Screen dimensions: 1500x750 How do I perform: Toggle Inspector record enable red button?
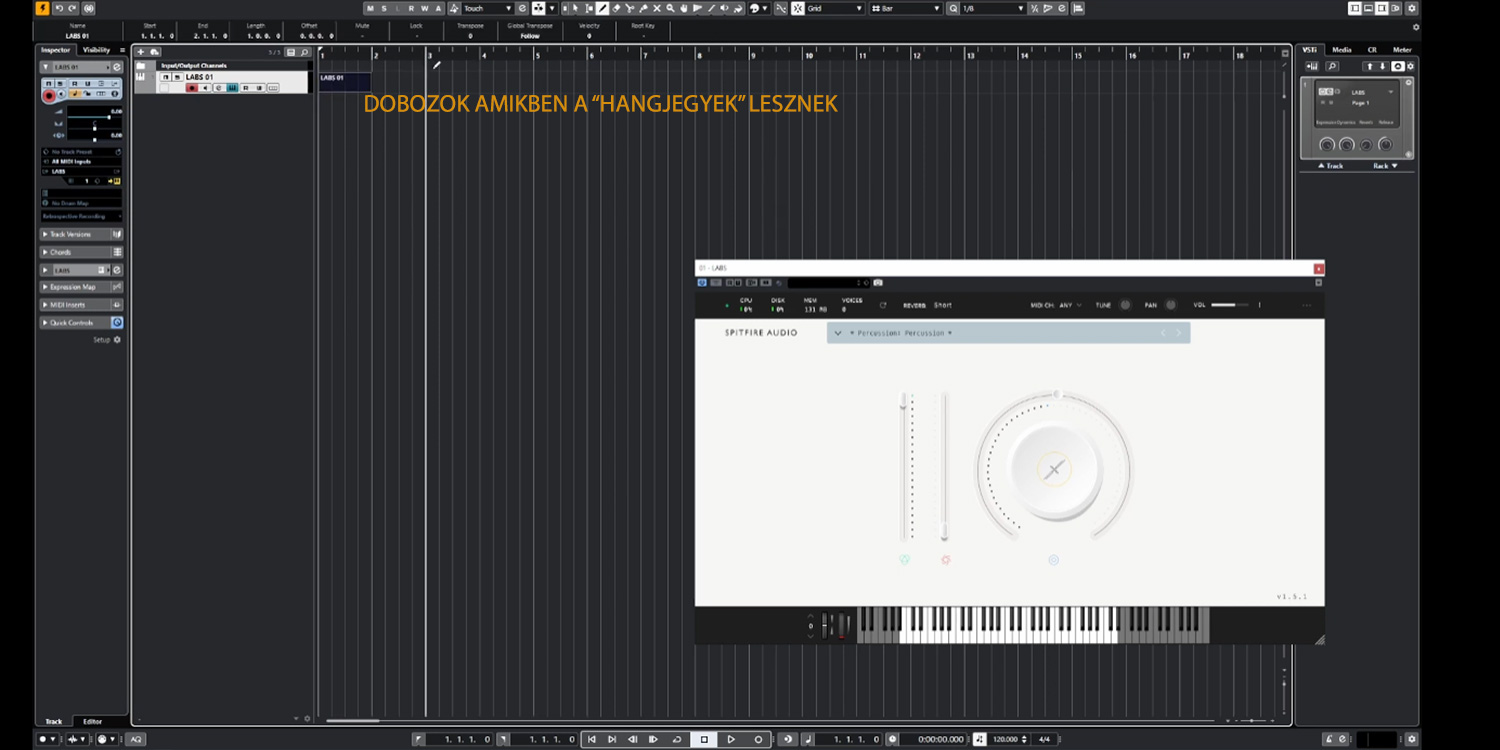pos(48,95)
